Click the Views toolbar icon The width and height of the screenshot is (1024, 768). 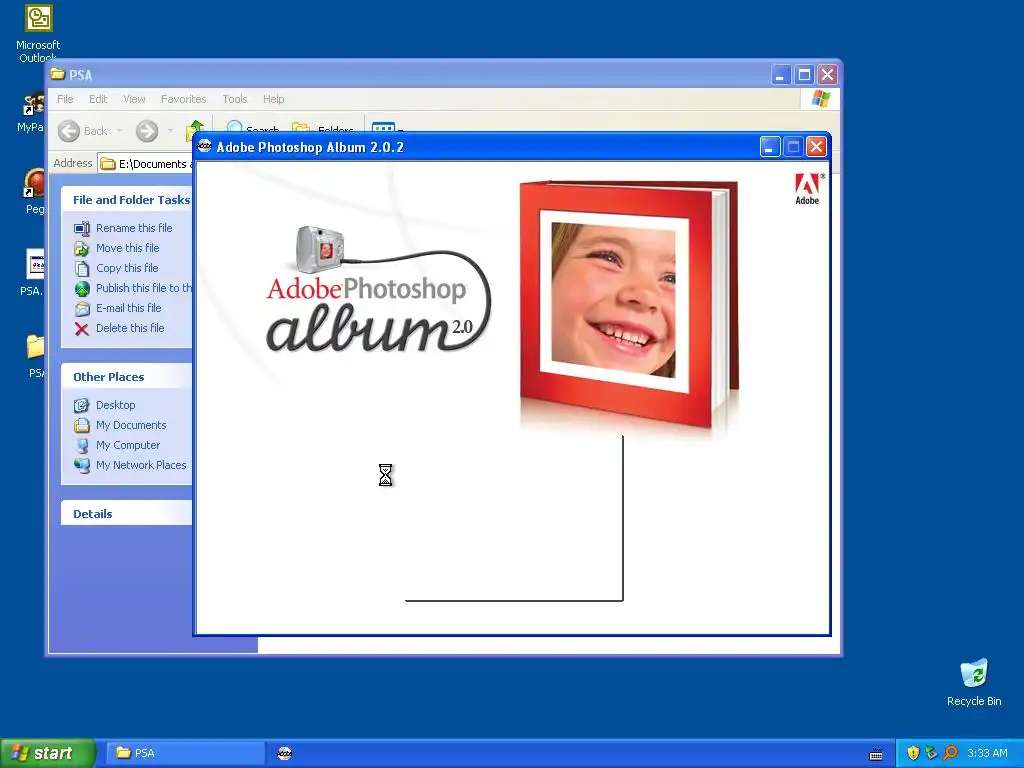pos(383,127)
